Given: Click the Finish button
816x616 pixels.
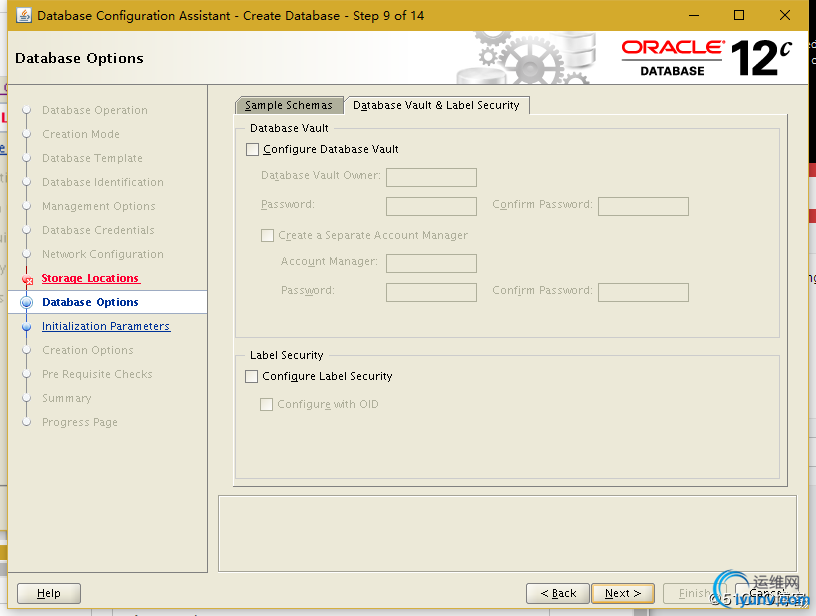Looking at the screenshot, I should coord(694,593).
